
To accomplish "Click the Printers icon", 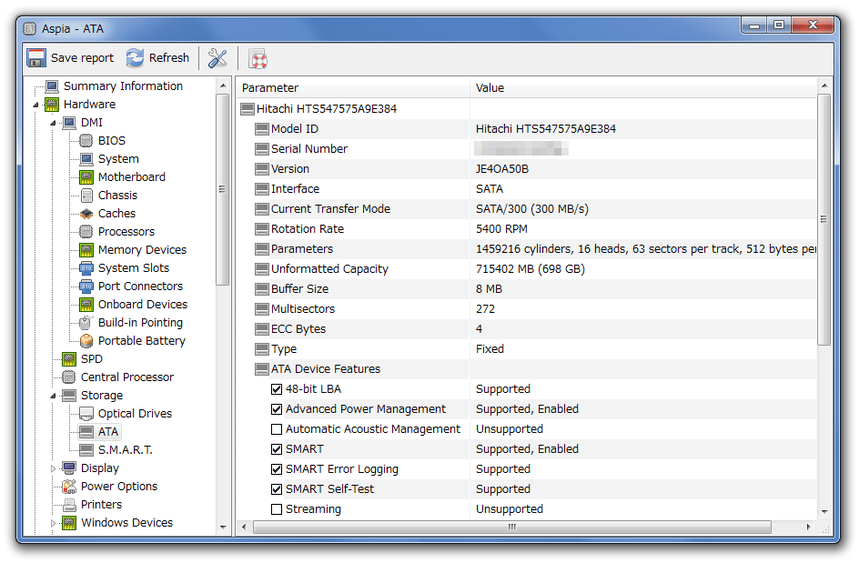I will (69, 504).
